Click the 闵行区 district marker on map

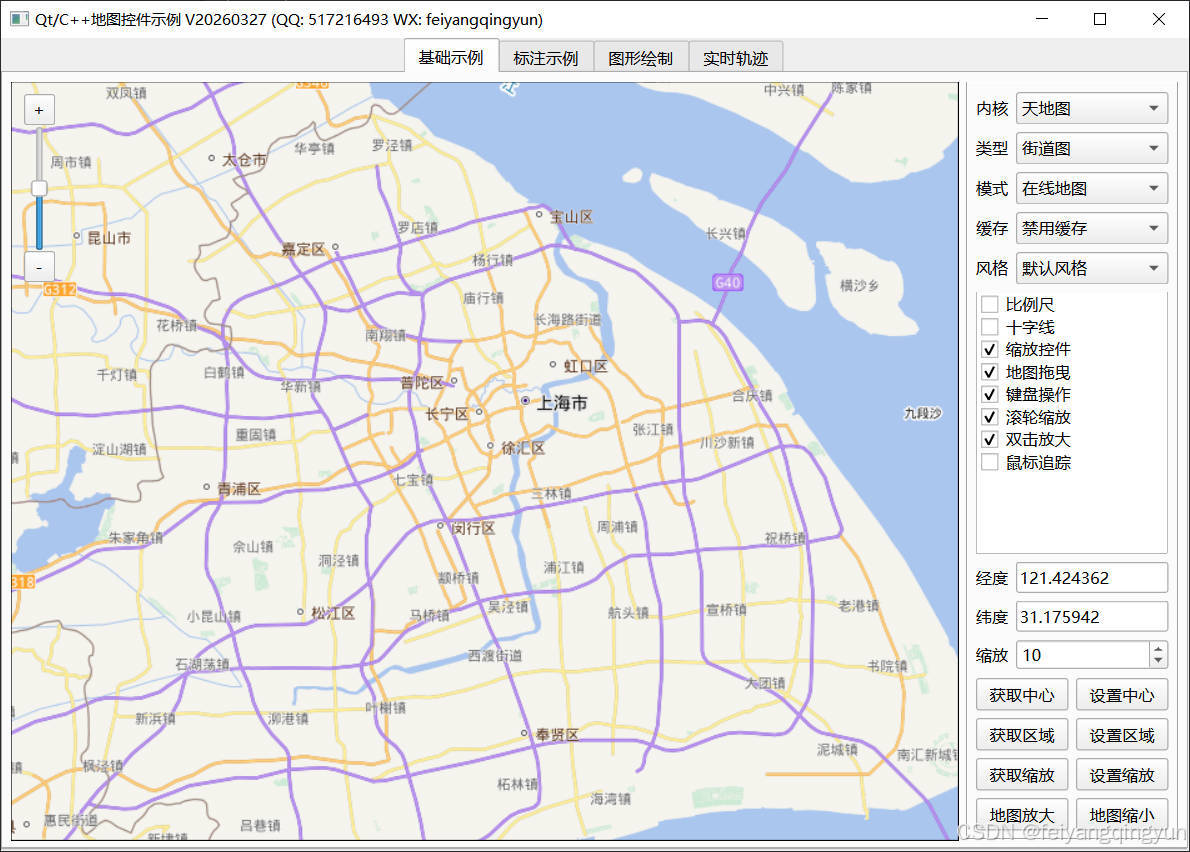[x=440, y=525]
